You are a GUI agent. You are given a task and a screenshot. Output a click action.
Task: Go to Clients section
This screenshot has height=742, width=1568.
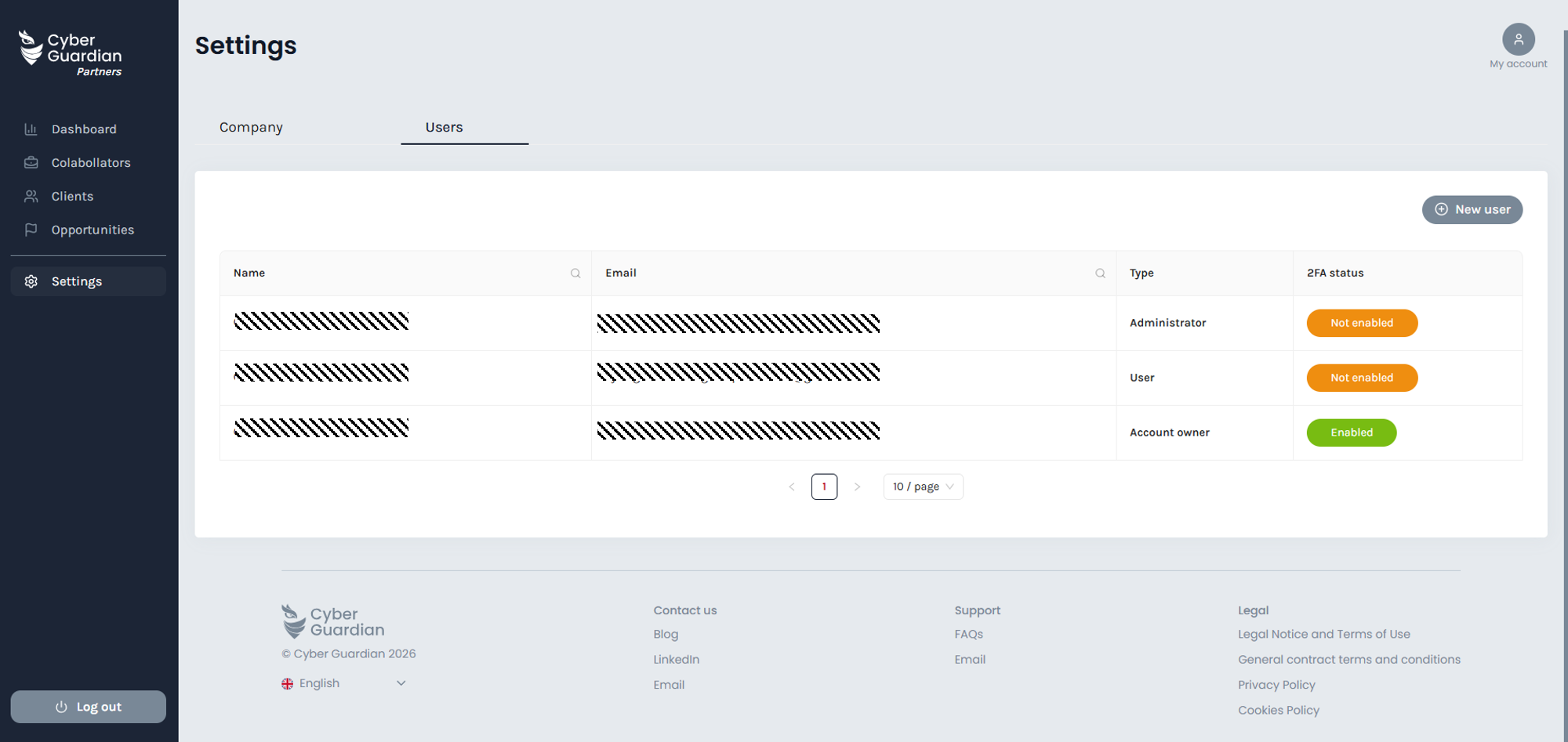coord(88,197)
